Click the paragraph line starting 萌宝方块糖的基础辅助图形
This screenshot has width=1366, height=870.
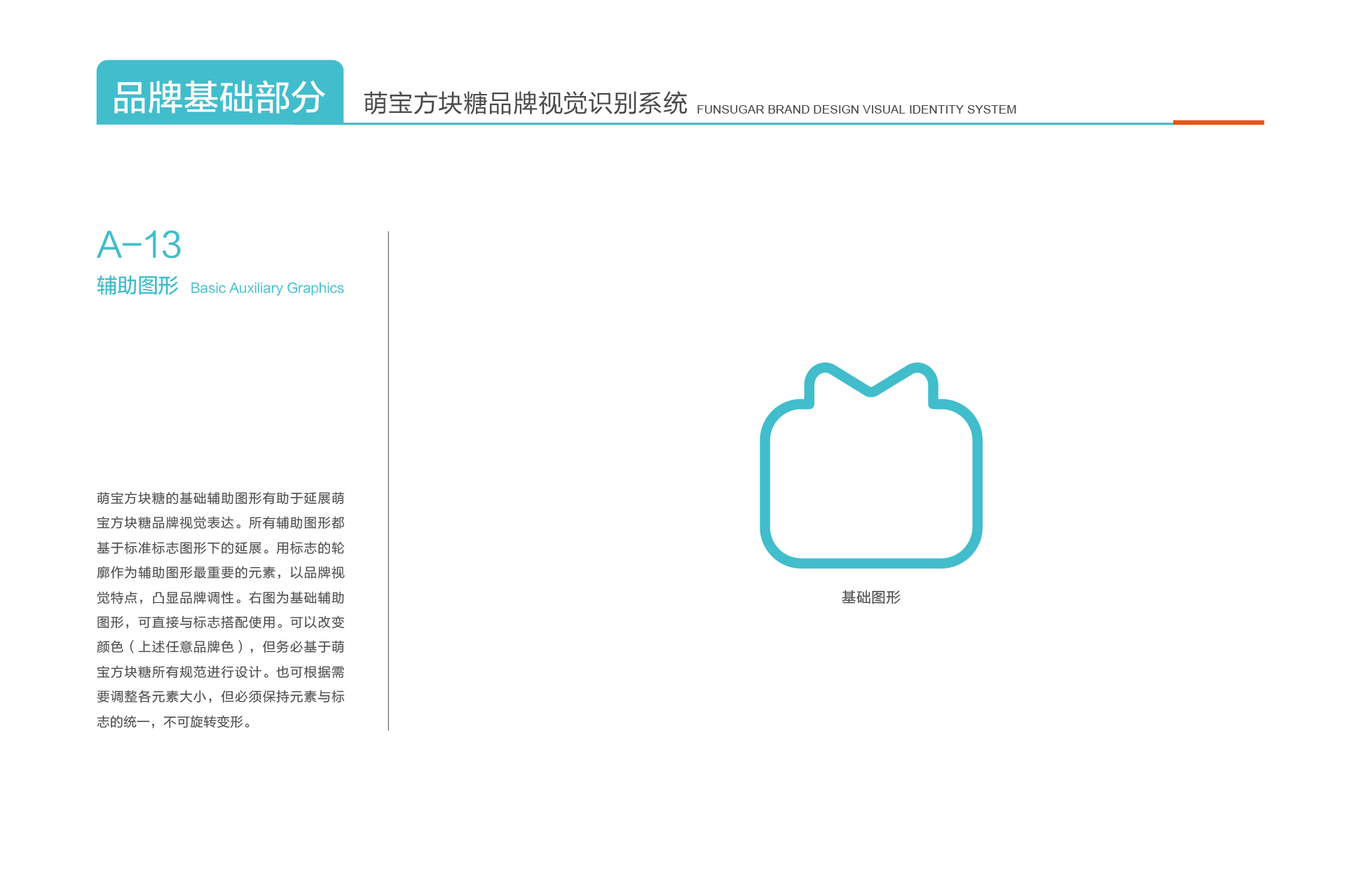coord(221,498)
